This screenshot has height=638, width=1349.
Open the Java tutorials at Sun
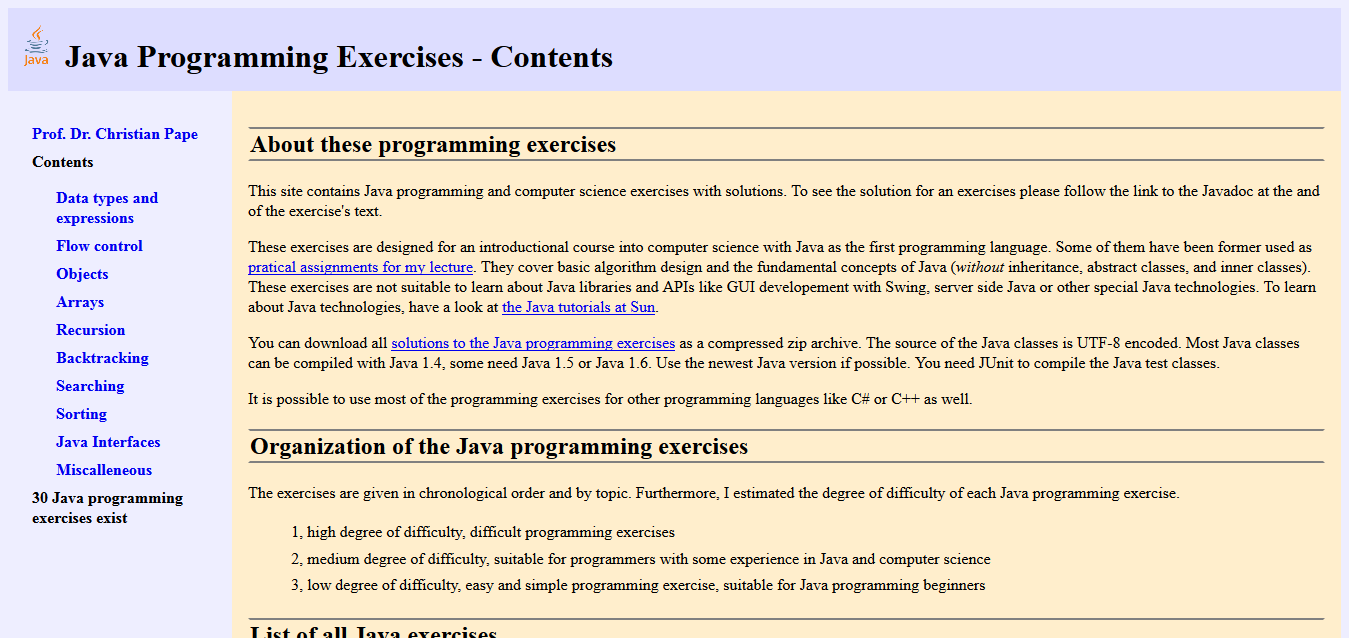tap(578, 307)
